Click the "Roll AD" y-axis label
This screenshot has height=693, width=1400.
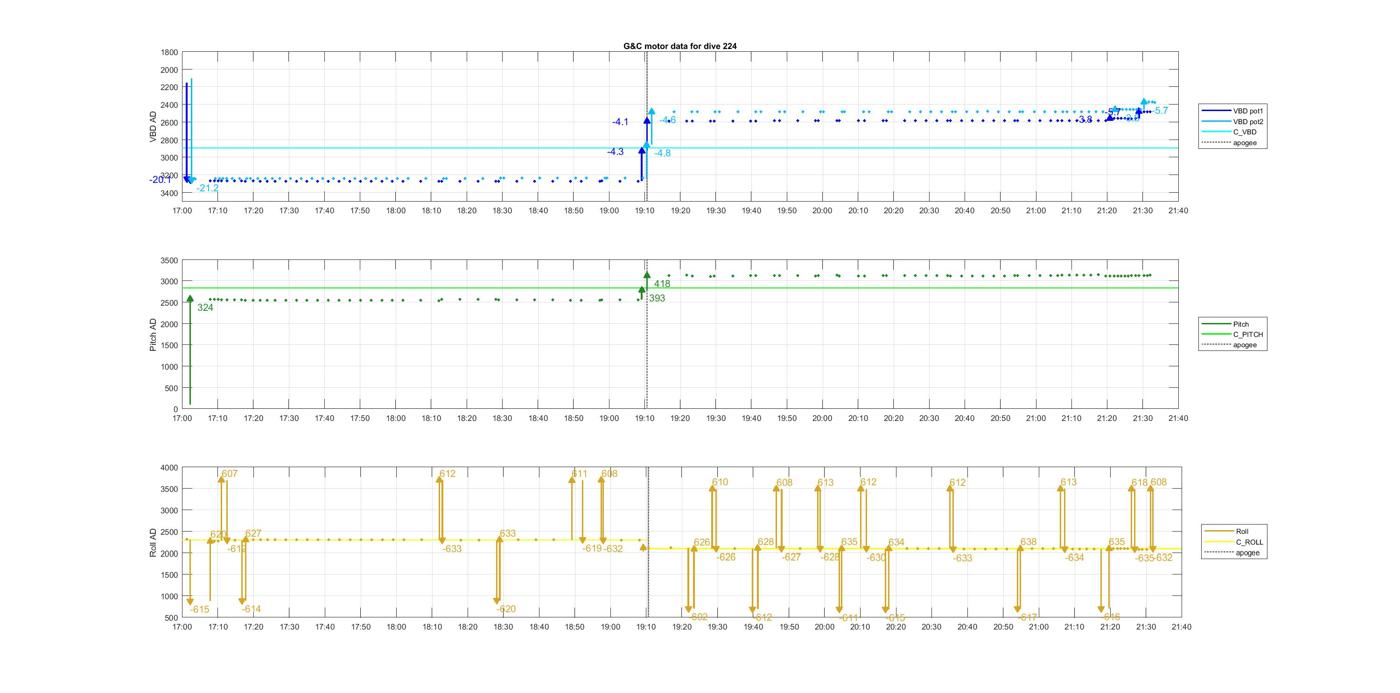coord(154,542)
